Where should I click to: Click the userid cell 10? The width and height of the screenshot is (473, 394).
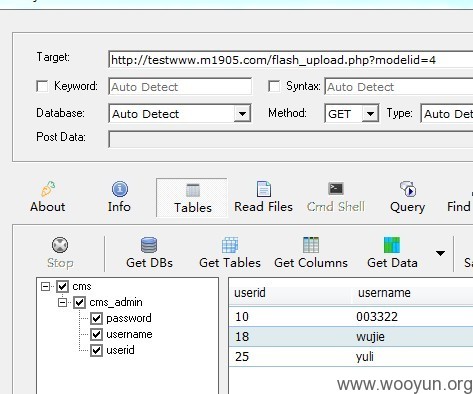click(x=242, y=316)
